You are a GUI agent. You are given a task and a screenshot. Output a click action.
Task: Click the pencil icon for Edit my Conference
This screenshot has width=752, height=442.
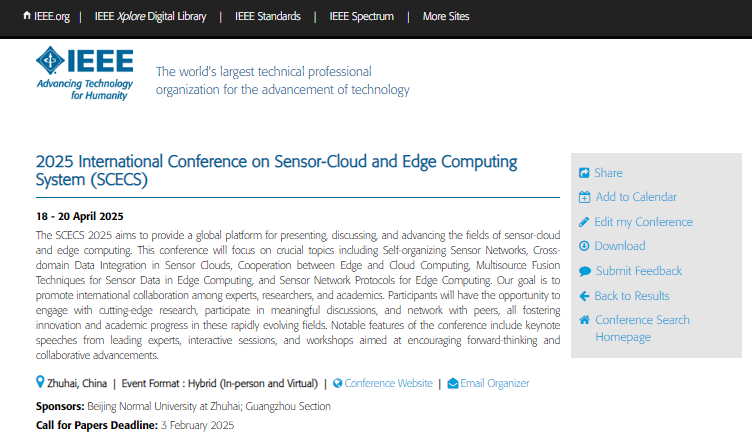[x=584, y=222]
